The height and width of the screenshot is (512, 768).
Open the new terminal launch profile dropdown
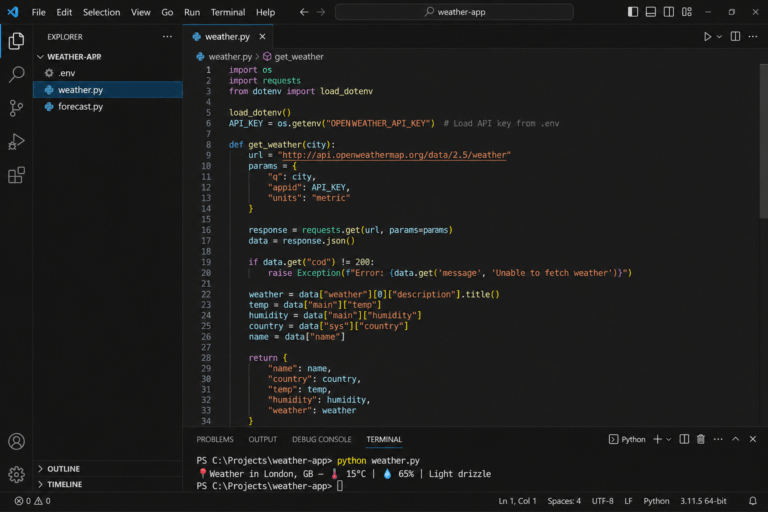tap(669, 439)
